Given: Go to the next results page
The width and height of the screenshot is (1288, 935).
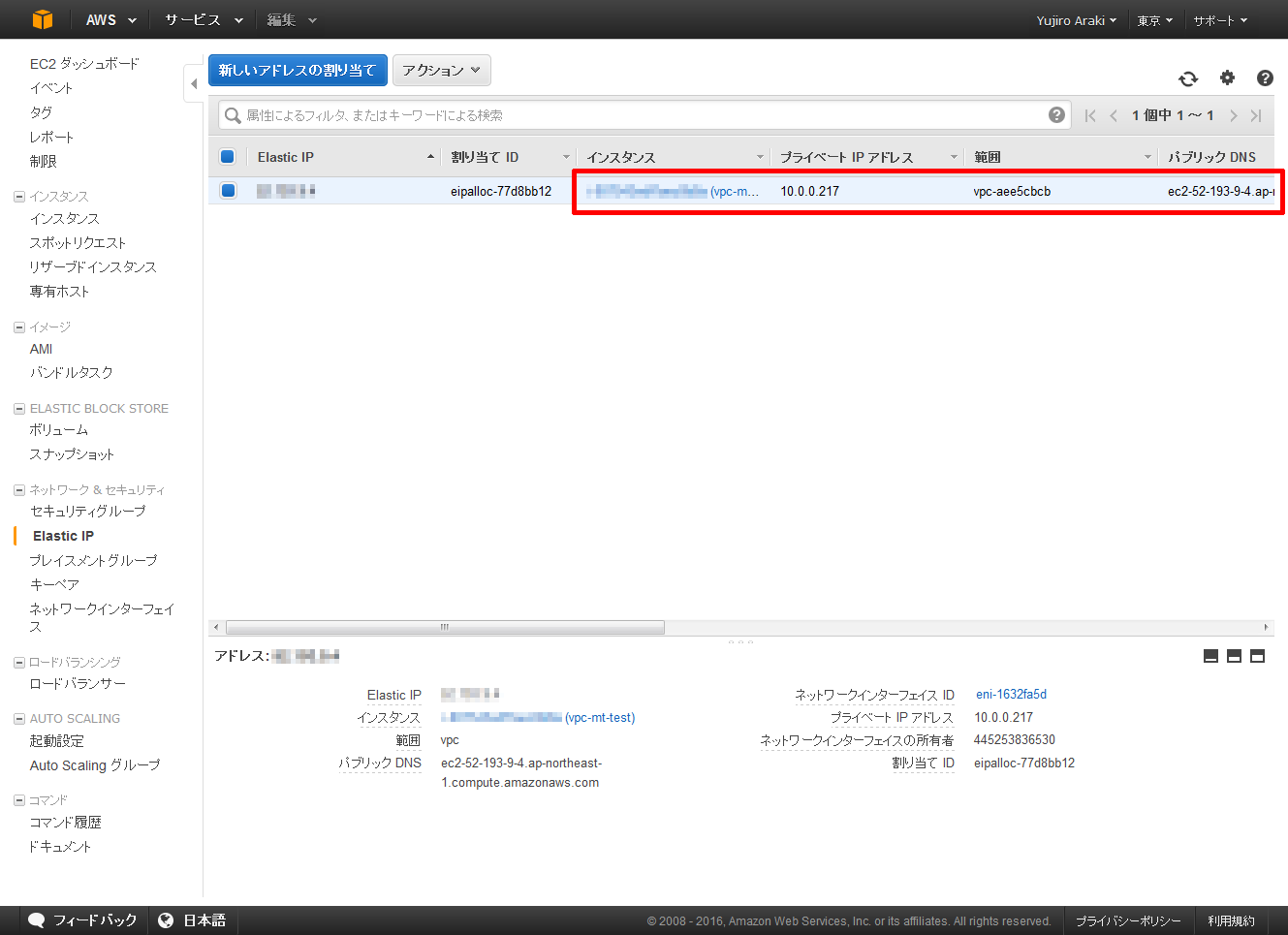Looking at the screenshot, I should (x=1234, y=115).
